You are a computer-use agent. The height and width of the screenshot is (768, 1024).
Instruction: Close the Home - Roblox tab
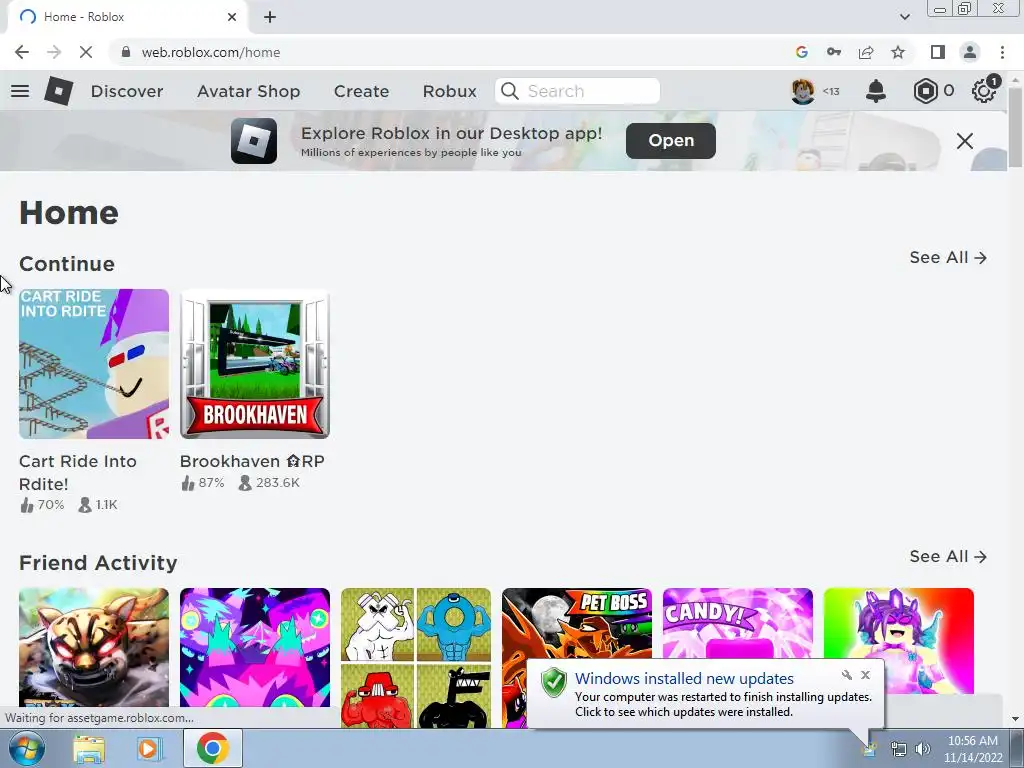pos(232,17)
